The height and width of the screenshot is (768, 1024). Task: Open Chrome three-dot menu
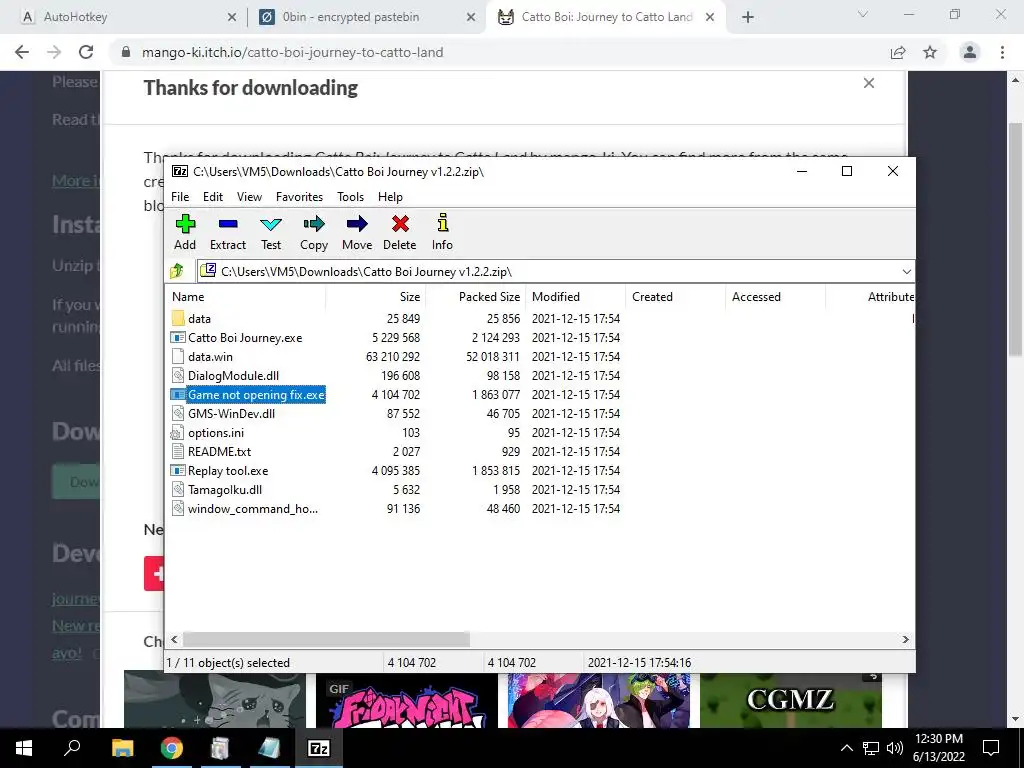point(1002,52)
